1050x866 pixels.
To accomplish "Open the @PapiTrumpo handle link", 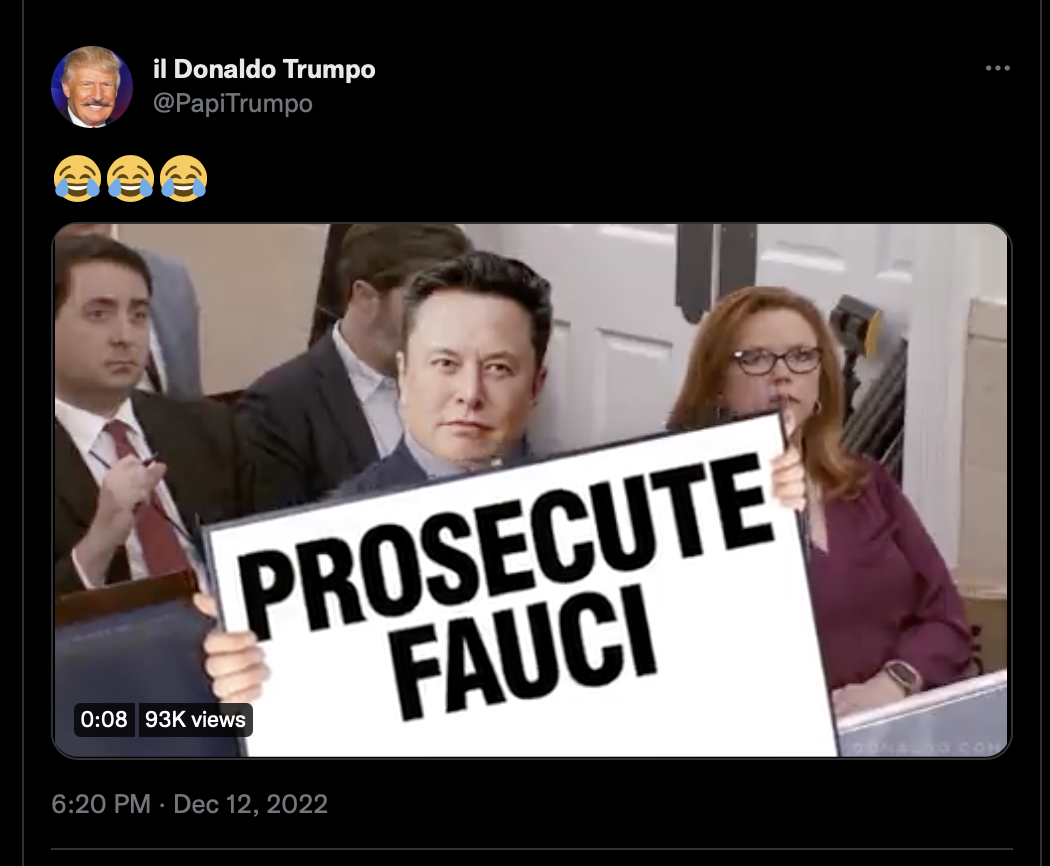I will [x=232, y=103].
